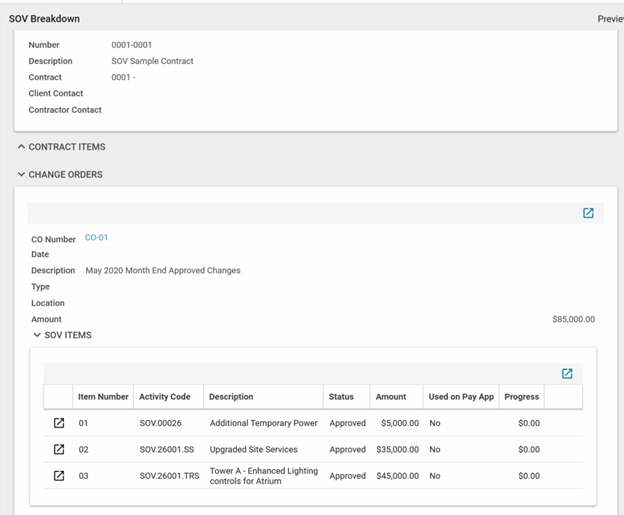Viewport: 624px width, 515px height.
Task: Click the Used on Pay App header
Action: 460,397
